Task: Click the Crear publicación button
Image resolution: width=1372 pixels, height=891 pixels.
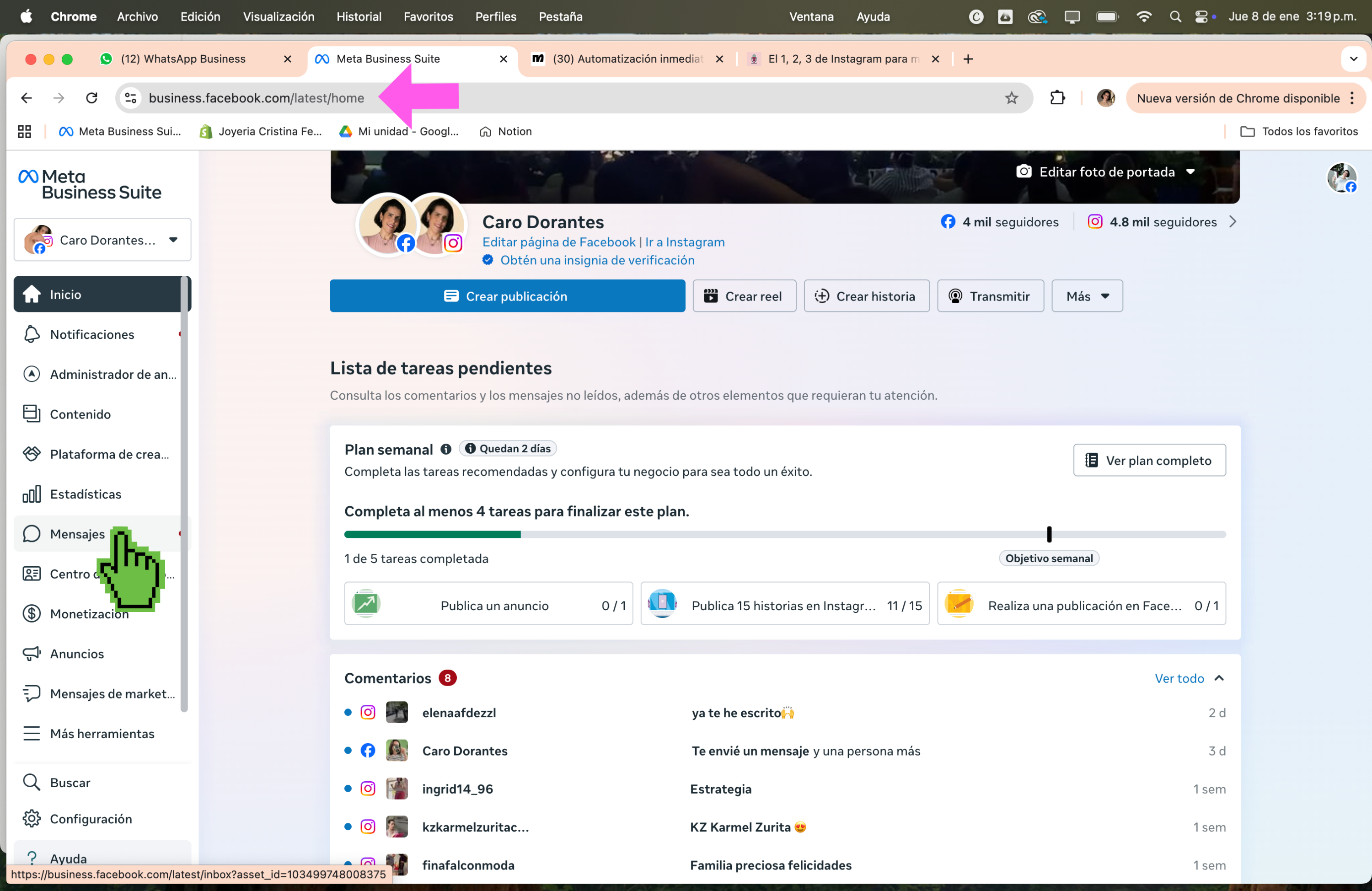Action: tap(507, 296)
